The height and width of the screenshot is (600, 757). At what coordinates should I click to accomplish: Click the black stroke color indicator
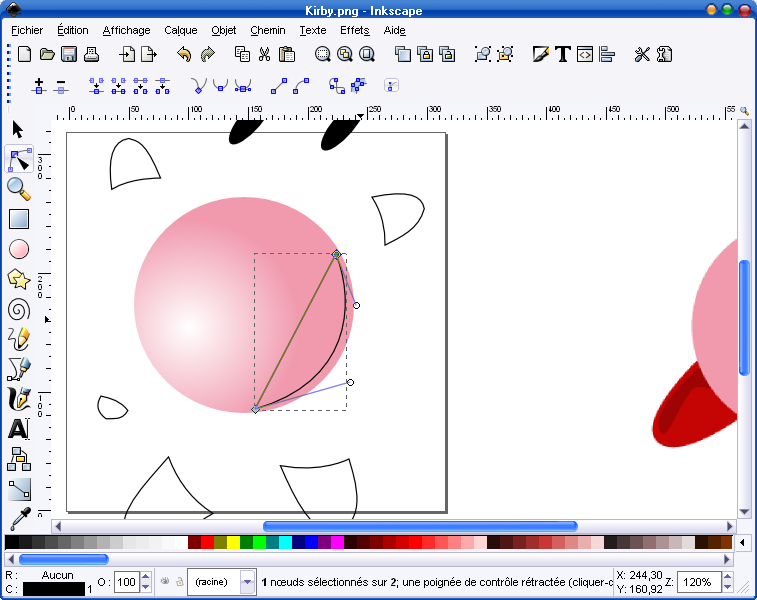point(54,589)
